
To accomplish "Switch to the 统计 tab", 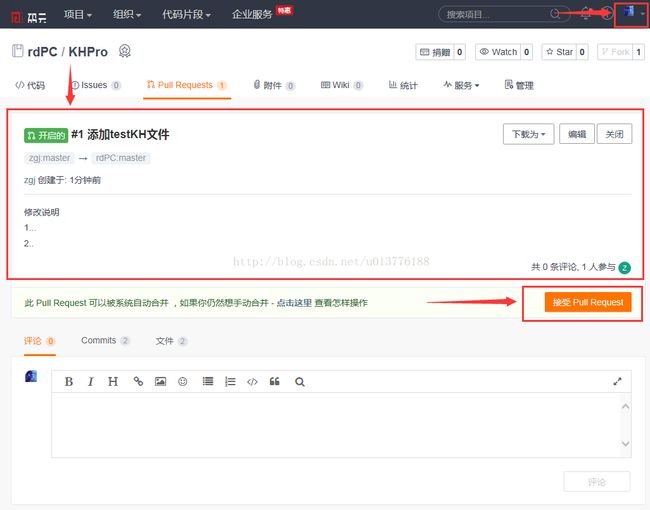I will (403, 85).
